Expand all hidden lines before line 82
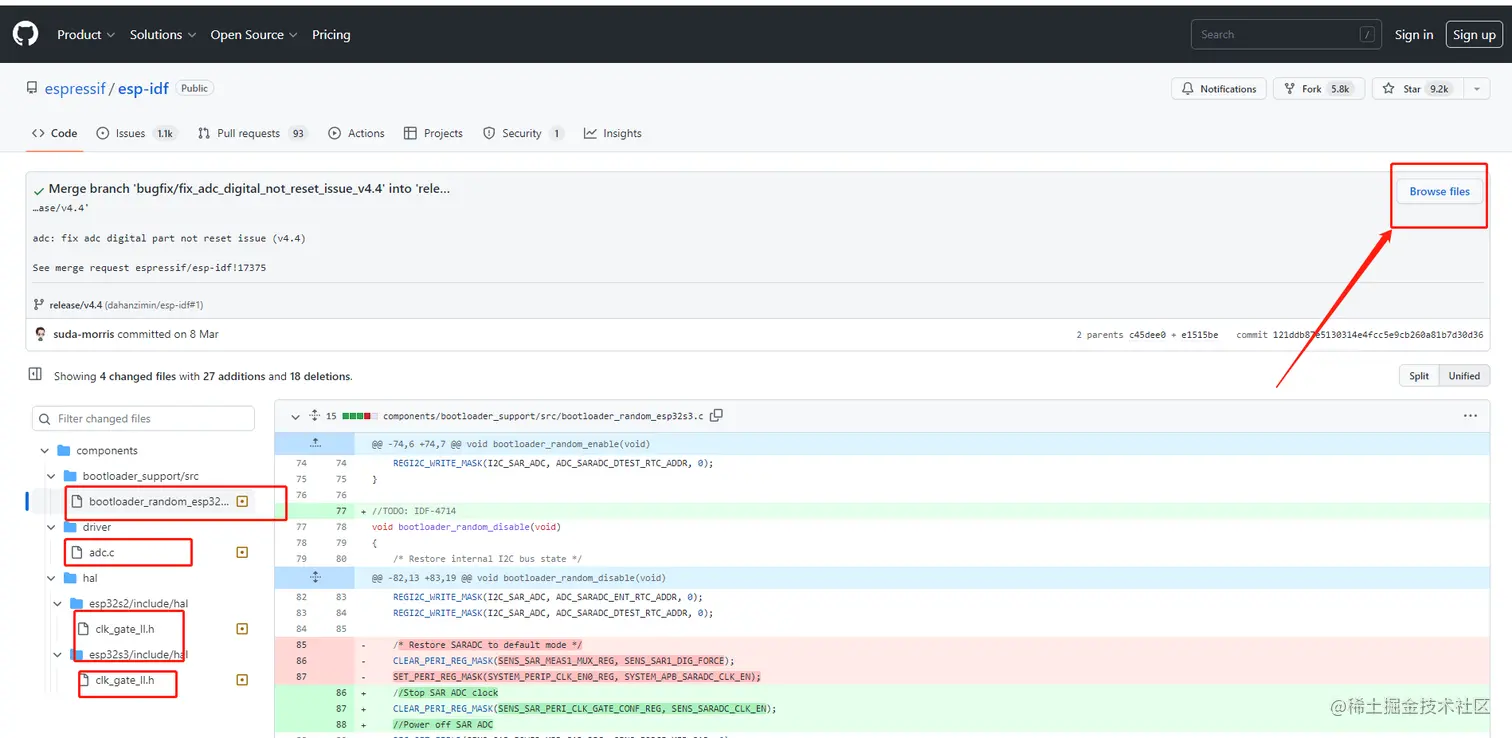The height and width of the screenshot is (738, 1512). (315, 578)
